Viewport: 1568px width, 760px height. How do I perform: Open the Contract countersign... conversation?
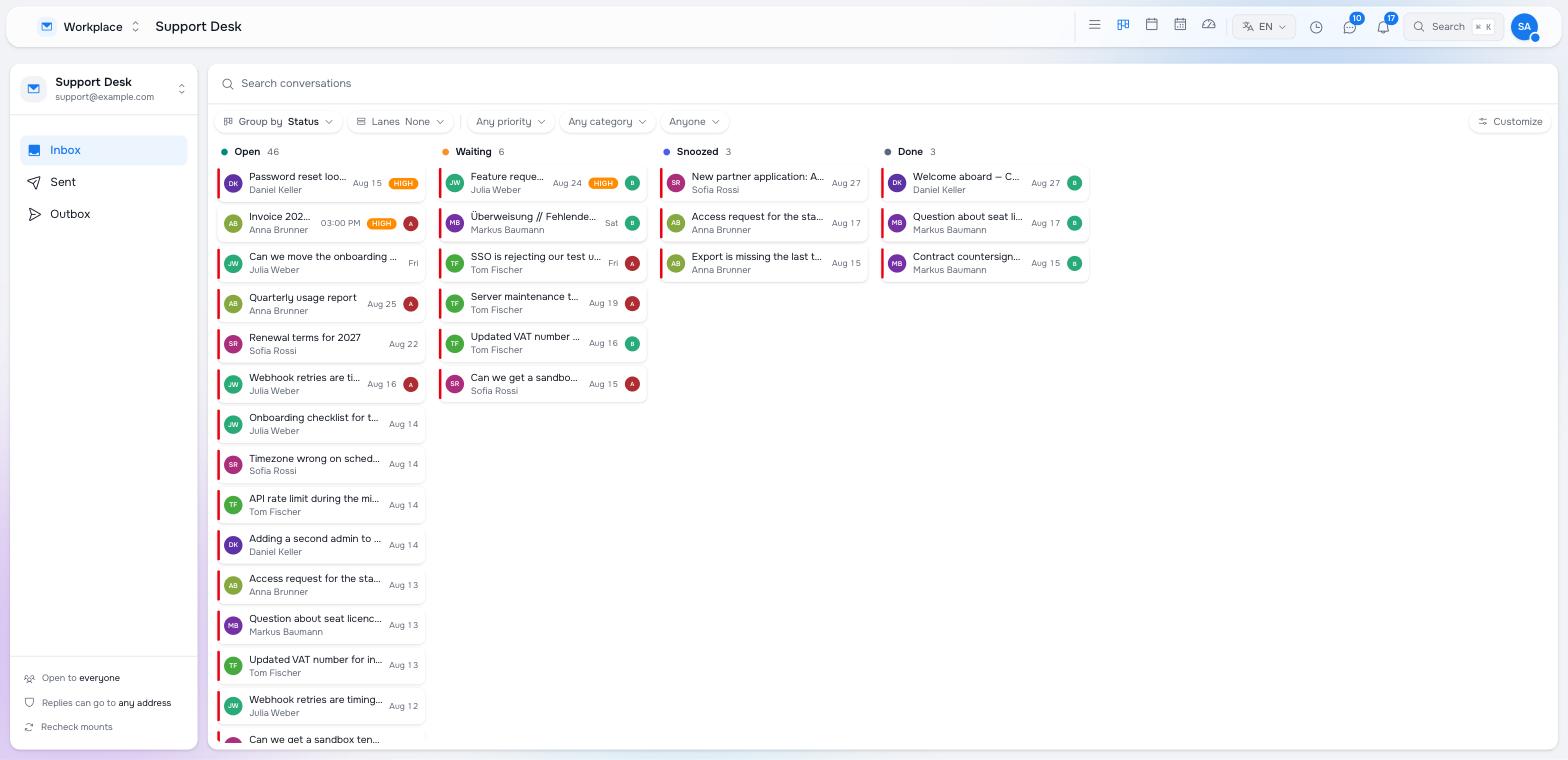[x=985, y=263]
